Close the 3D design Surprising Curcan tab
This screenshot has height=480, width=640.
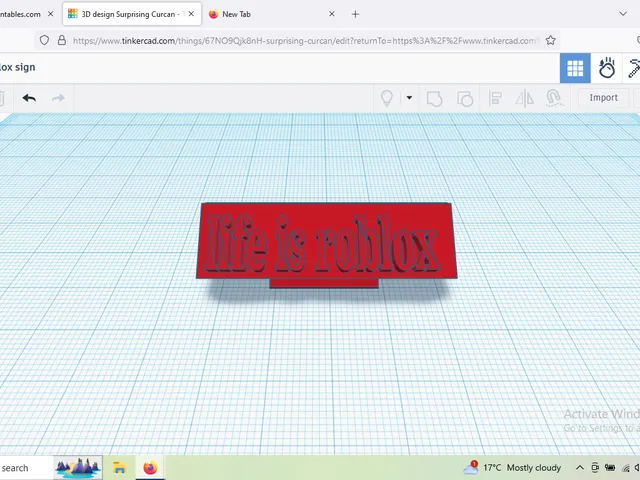pos(191,14)
